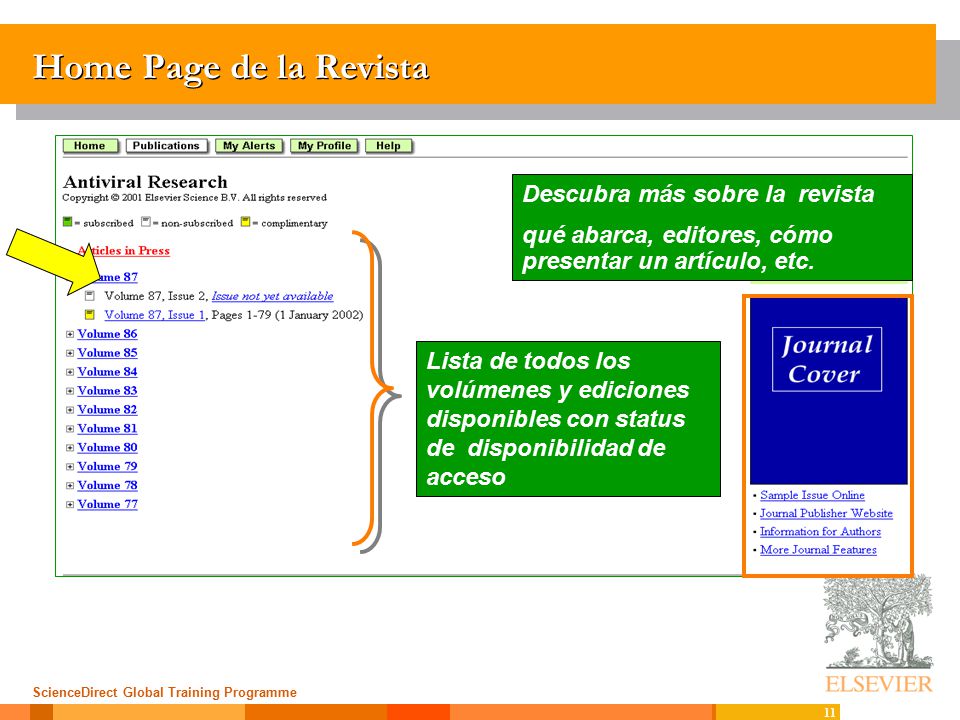Viewport: 960px width, 720px height.
Task: Open the Volume 84 link
Action: [x=107, y=372]
